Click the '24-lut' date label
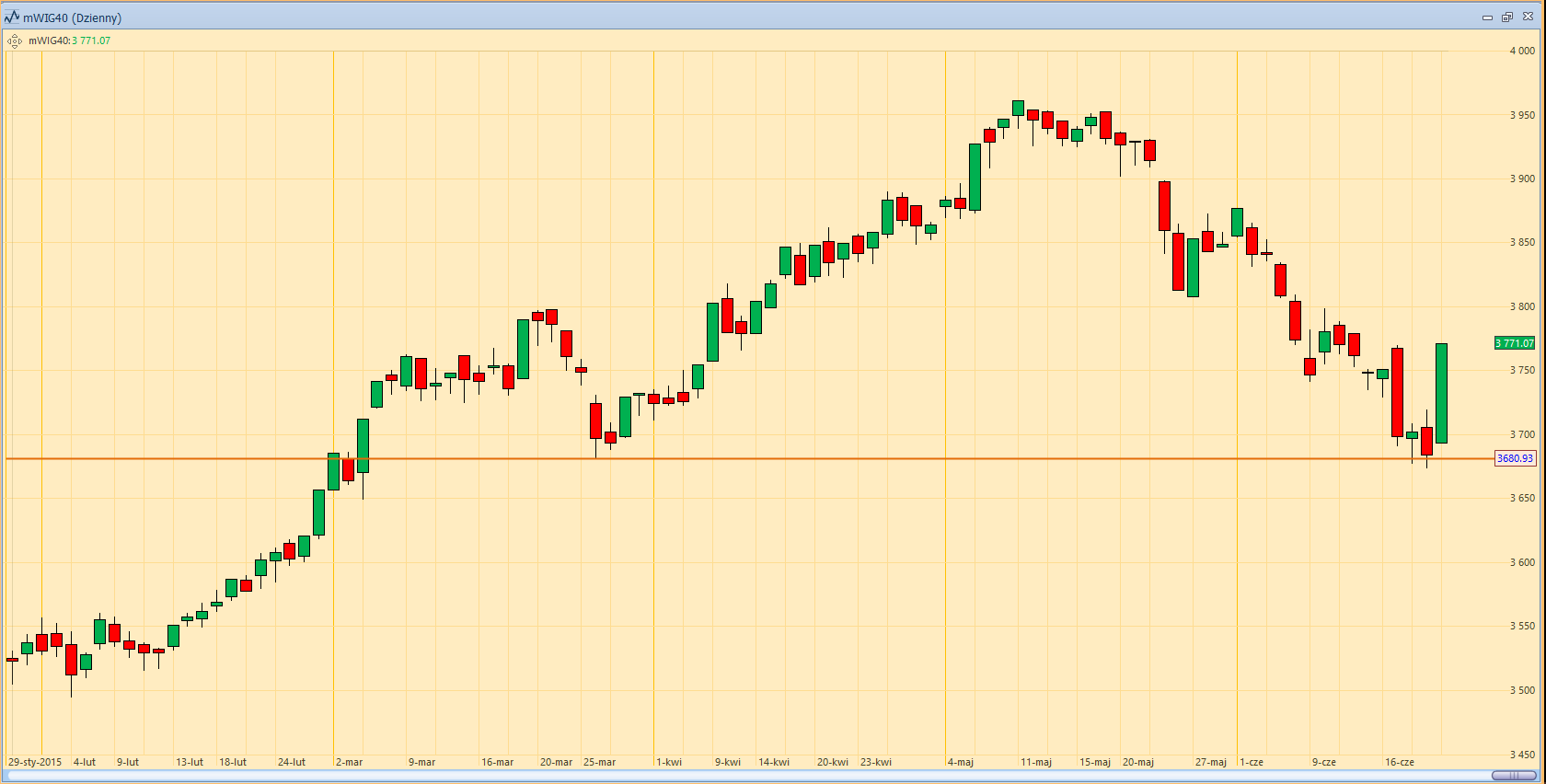This screenshot has width=1546, height=784. pos(292,762)
